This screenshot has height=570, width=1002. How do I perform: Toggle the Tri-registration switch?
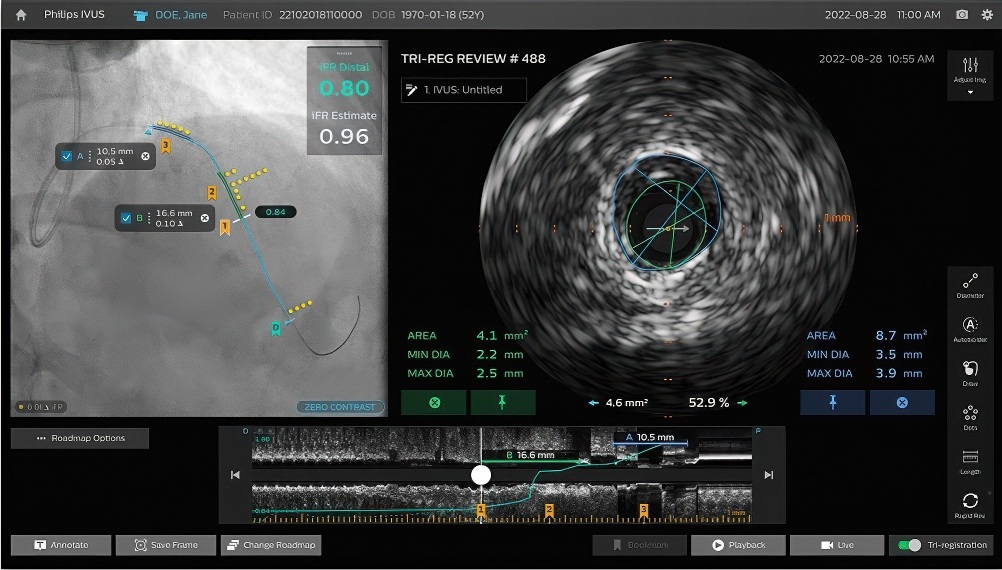pos(909,545)
